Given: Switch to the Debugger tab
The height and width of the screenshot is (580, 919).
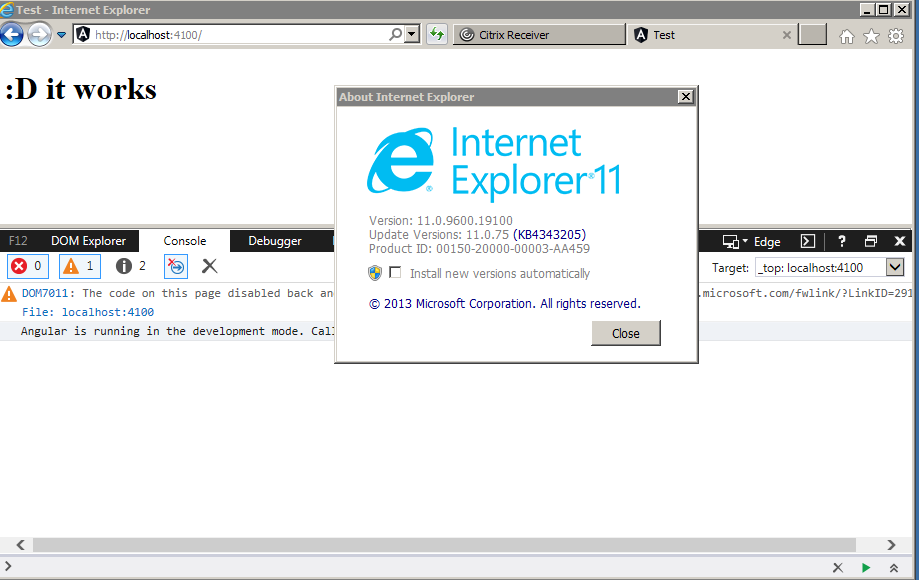Looking at the screenshot, I should pyautogui.click(x=275, y=241).
